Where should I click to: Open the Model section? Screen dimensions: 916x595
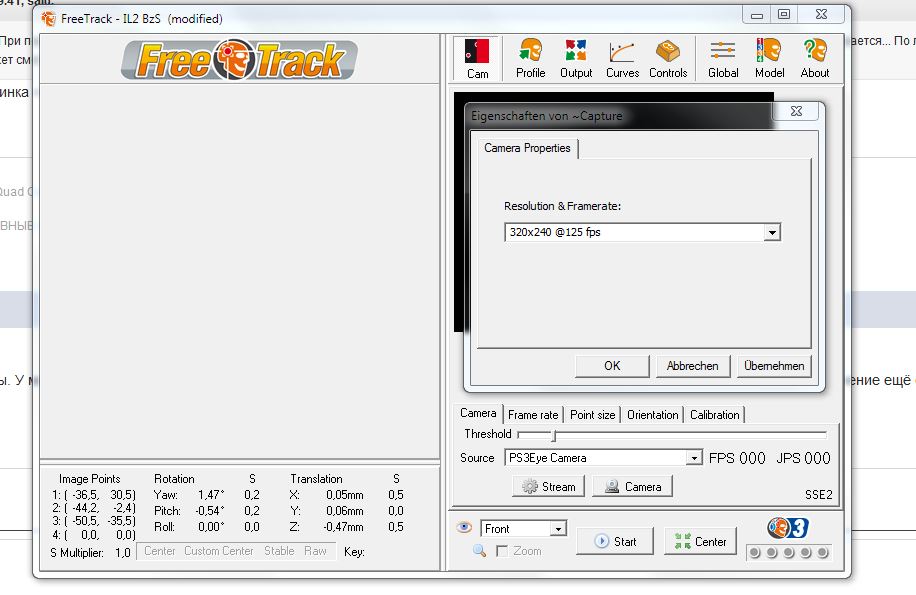tap(769, 58)
